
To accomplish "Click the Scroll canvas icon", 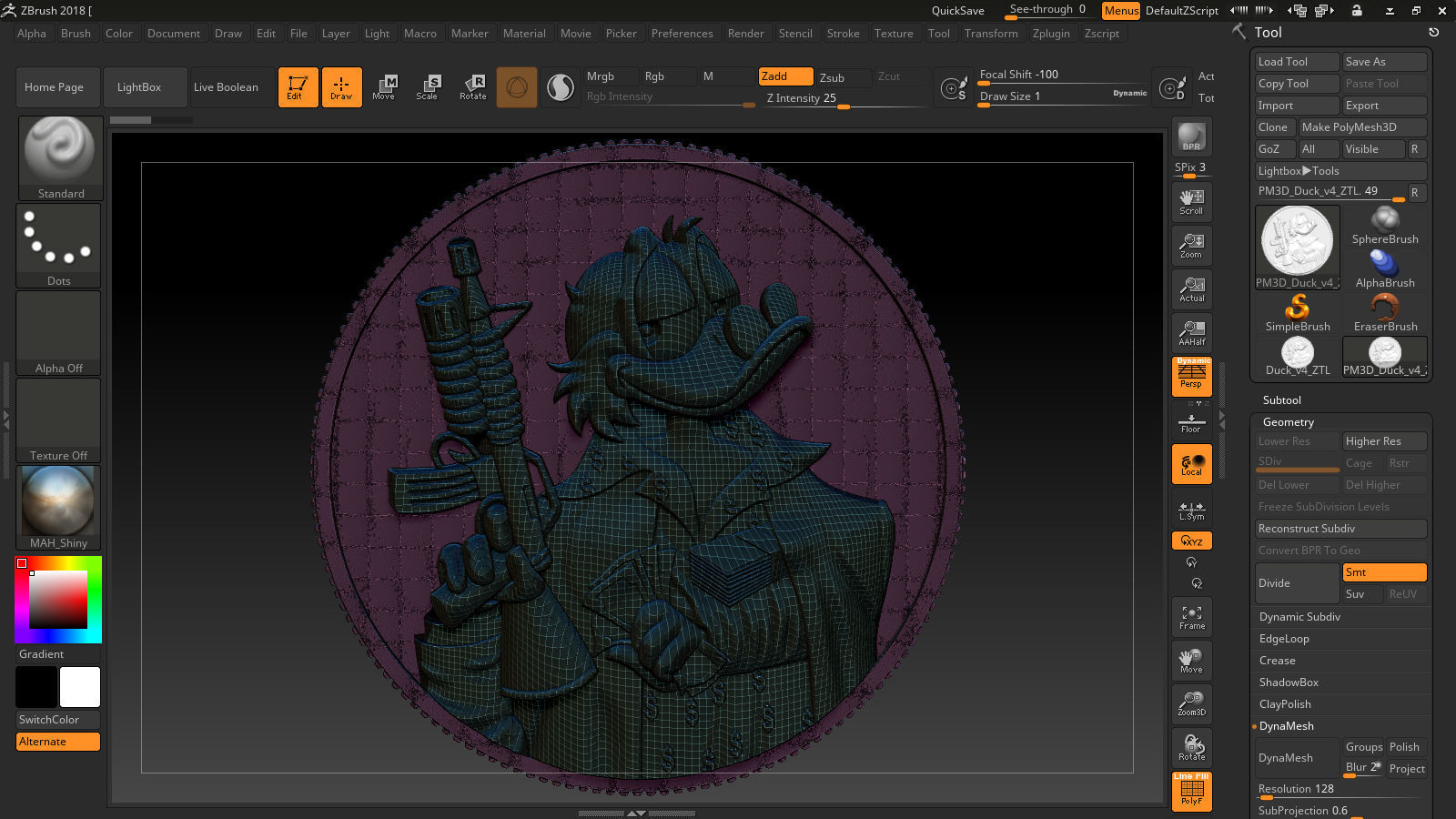I will 1191,202.
